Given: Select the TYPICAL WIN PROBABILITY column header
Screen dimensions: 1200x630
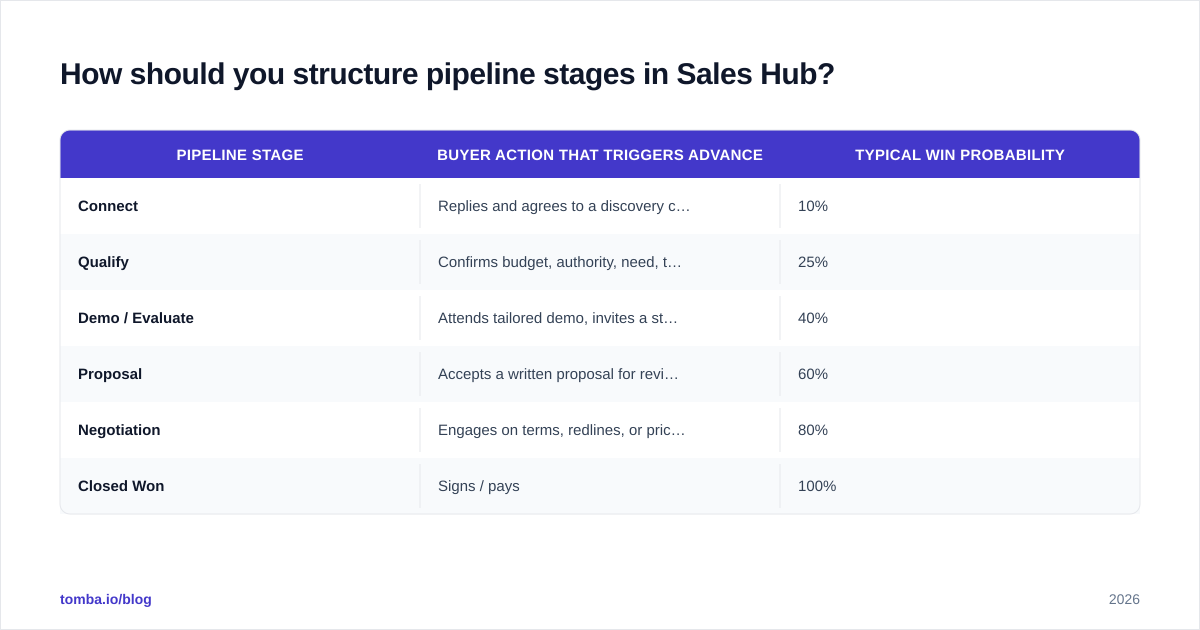Looking at the screenshot, I should tap(960, 155).
